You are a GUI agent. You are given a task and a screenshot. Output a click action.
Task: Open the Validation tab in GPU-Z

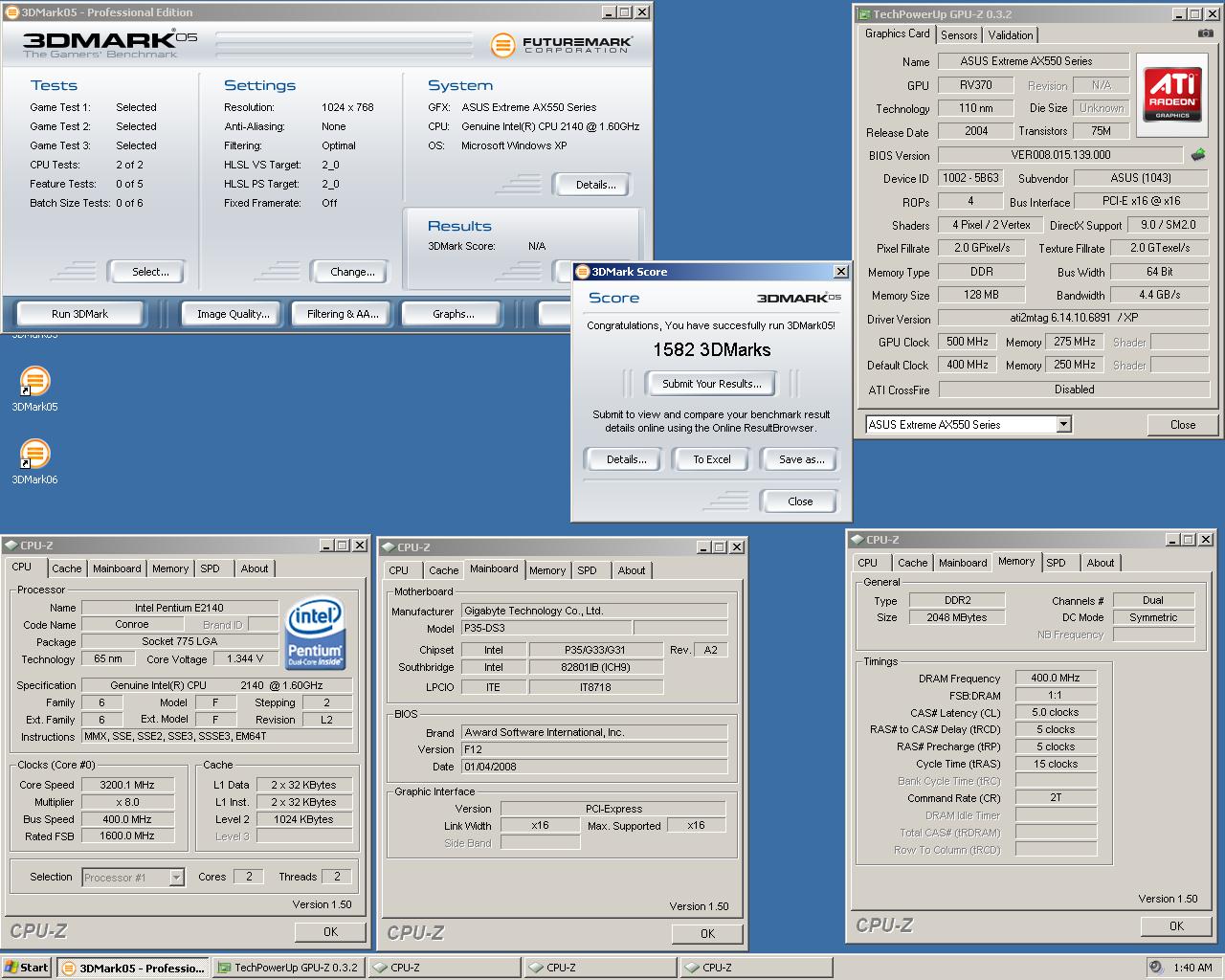pyautogui.click(x=1011, y=35)
